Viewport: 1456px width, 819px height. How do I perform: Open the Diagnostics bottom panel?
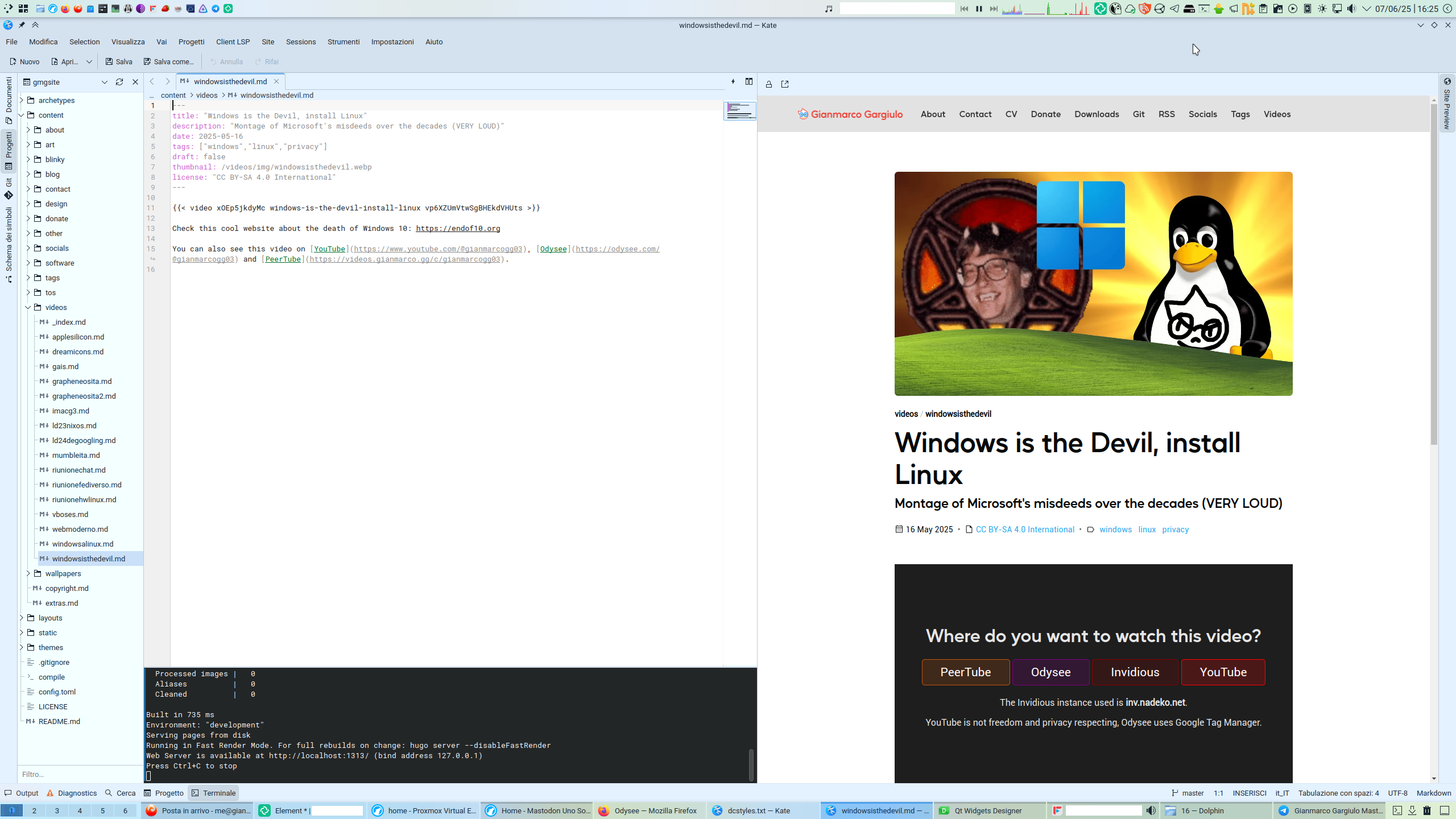click(x=72, y=793)
